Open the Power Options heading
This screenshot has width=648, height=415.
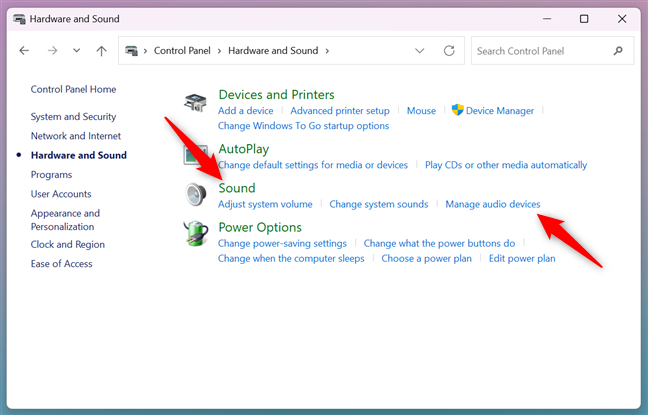pyautogui.click(x=260, y=227)
